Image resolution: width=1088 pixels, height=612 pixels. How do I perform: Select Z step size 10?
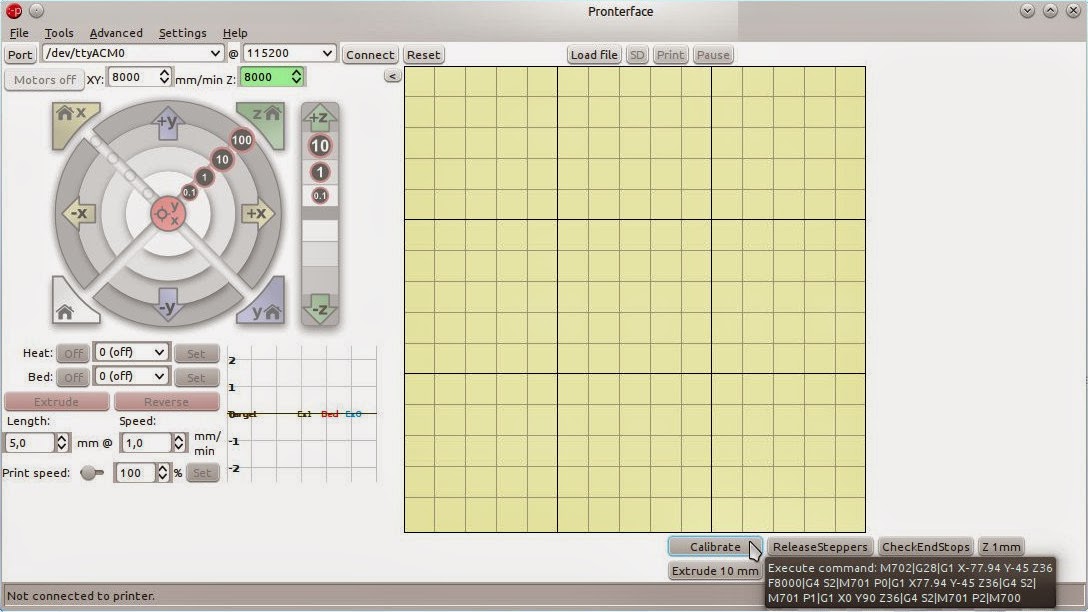click(x=320, y=146)
